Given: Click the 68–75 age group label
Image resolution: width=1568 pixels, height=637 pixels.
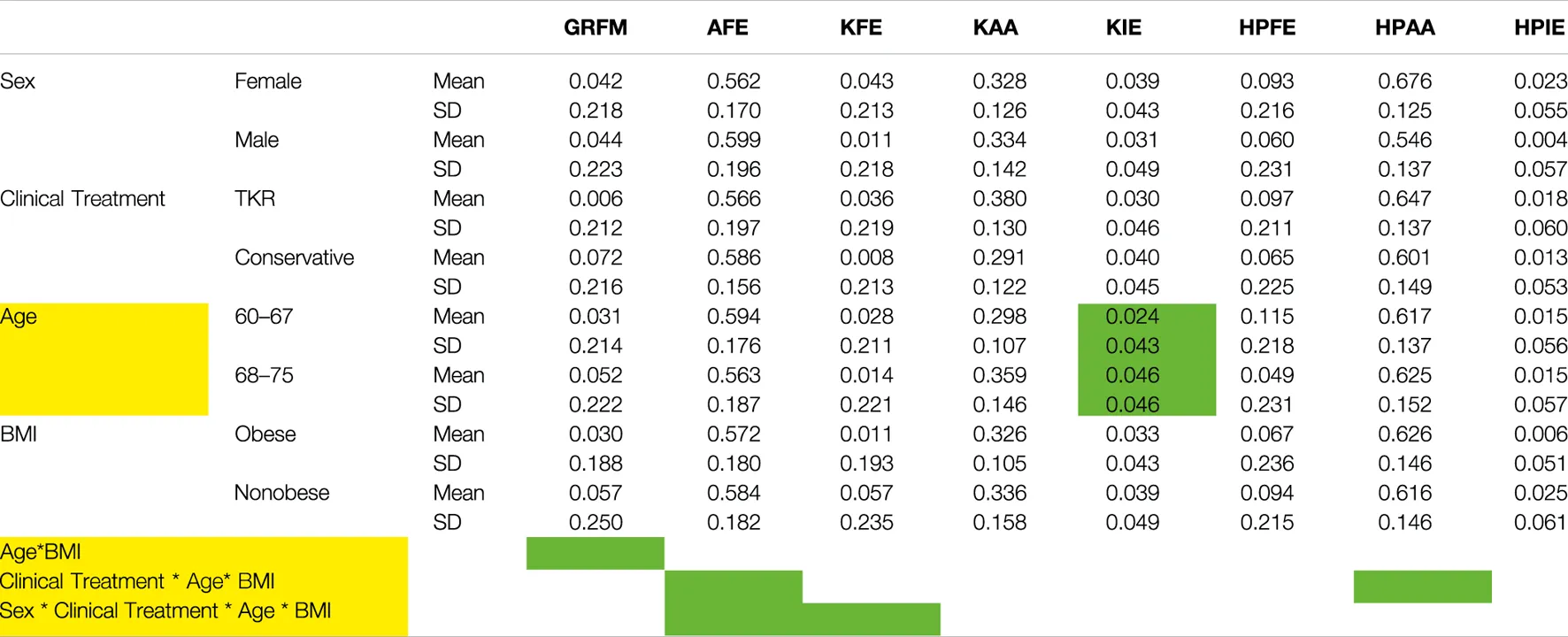Looking at the screenshot, I should pos(264,375).
